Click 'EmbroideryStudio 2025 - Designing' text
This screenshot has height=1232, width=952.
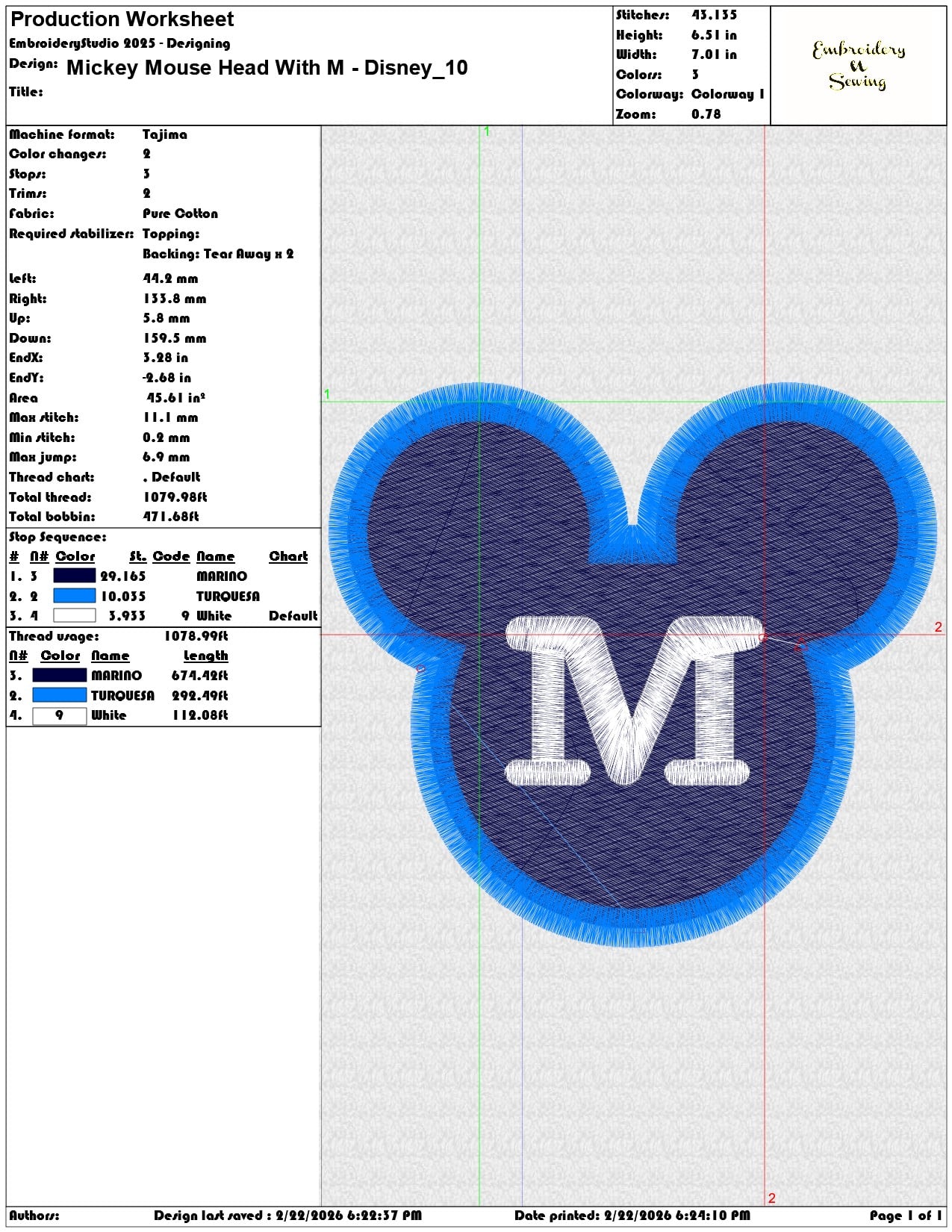119,43
